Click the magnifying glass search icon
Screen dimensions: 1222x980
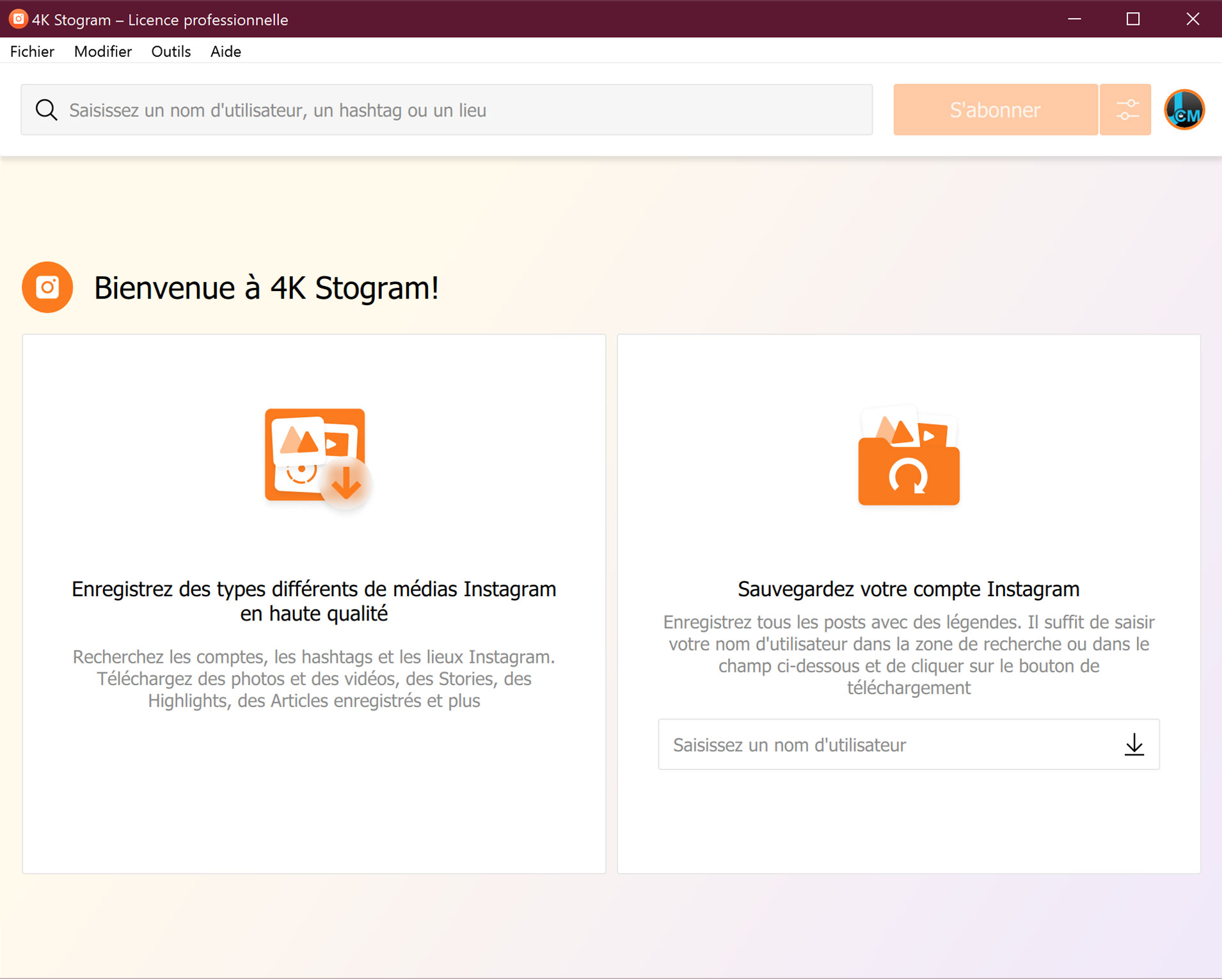point(46,110)
